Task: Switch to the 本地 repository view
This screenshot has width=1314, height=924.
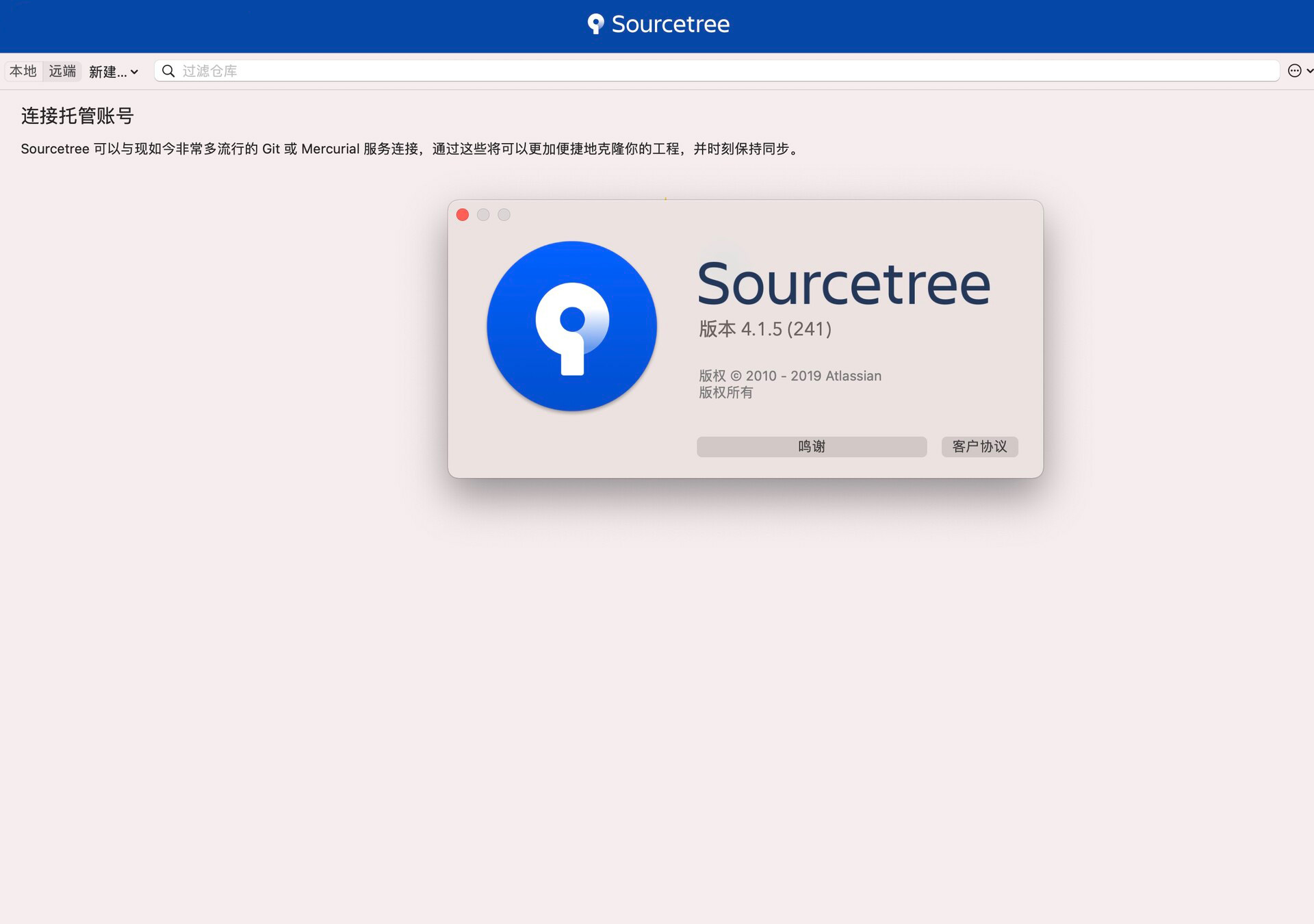Action: [22, 70]
